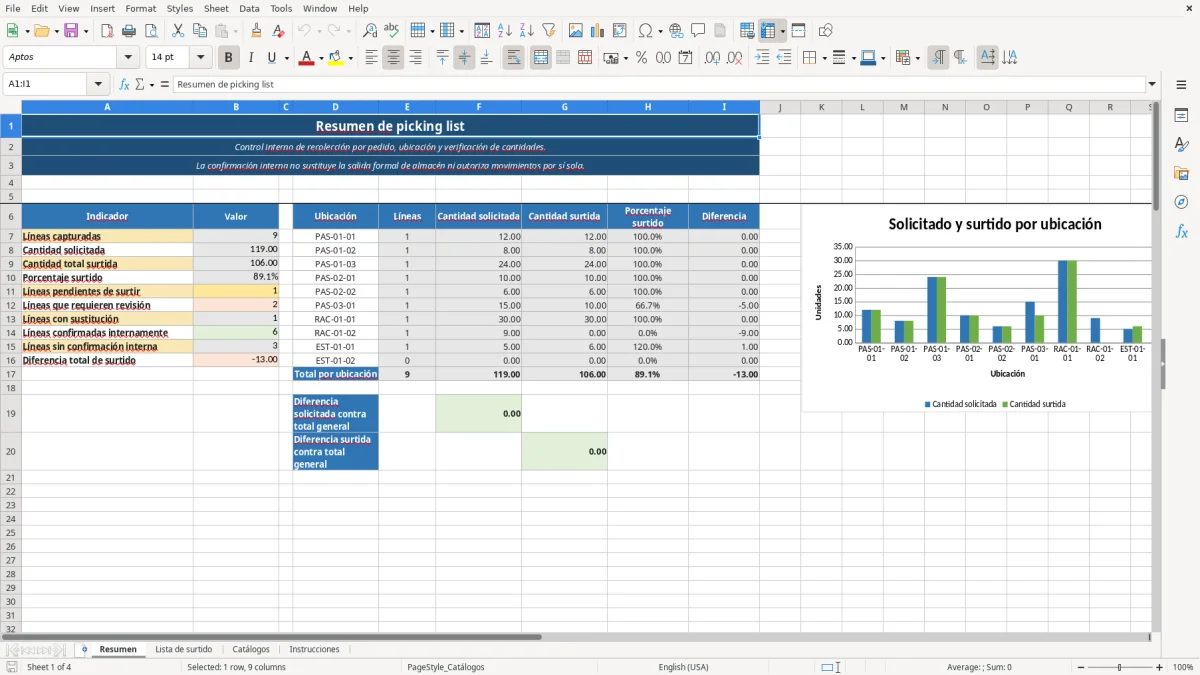
Task: Open Find and Replace
Action: click(x=370, y=31)
